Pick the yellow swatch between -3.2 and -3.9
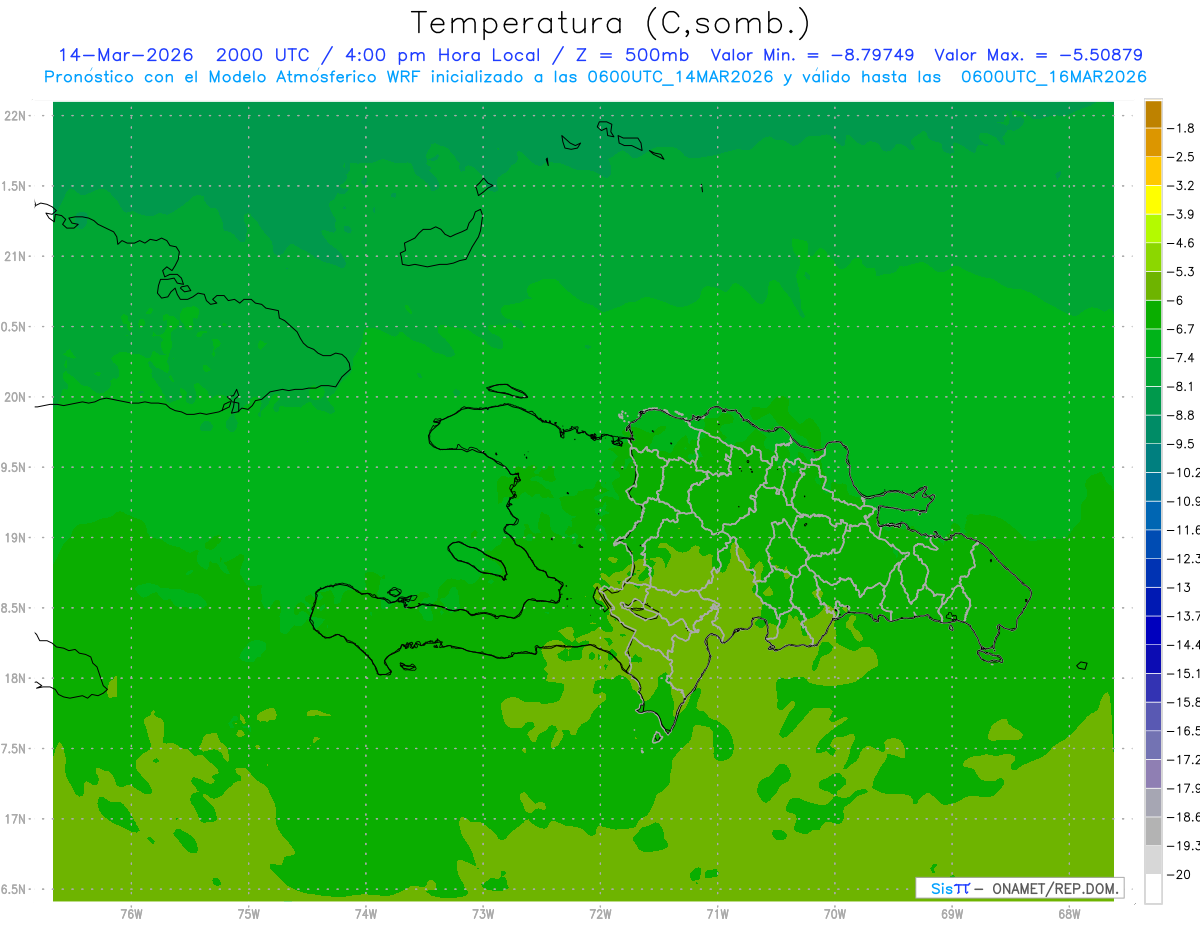 point(1153,200)
